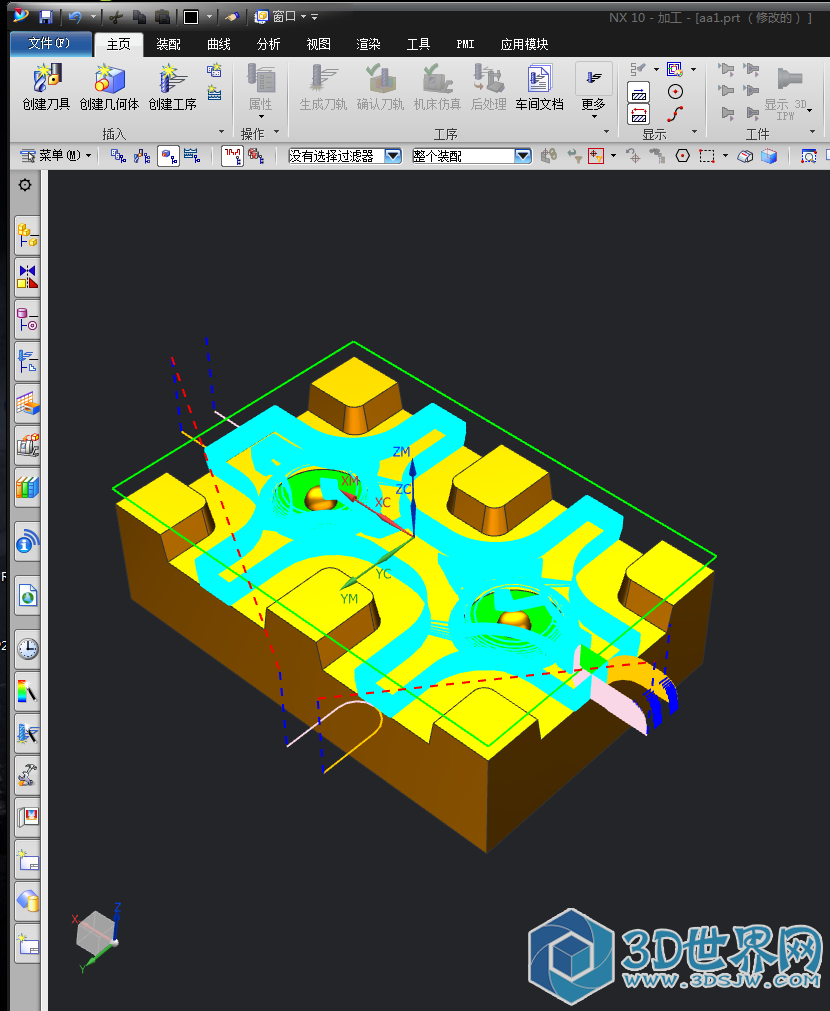This screenshot has height=1011, width=830.
Task: Click the Create Operation (创建工序) icon
Action: pos(172,87)
